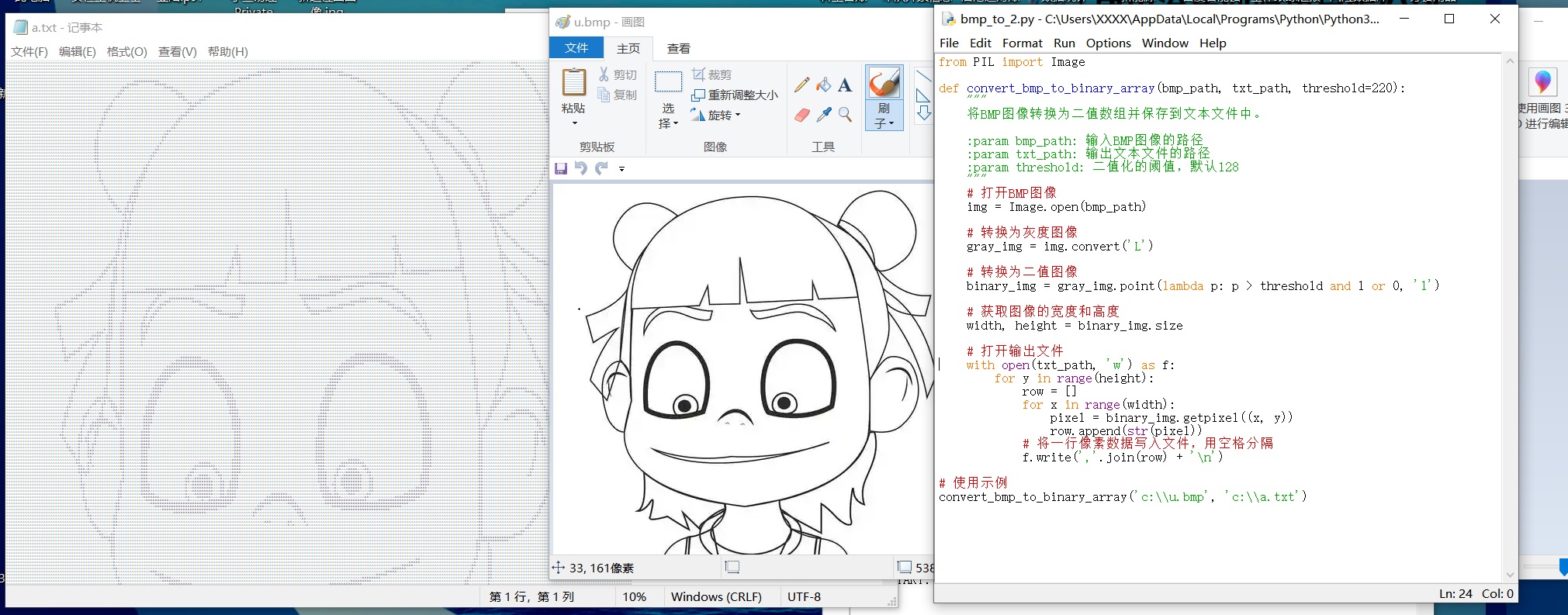The width and height of the screenshot is (1568, 615).
Task: Open the IDLE Window menu
Action: (1165, 43)
